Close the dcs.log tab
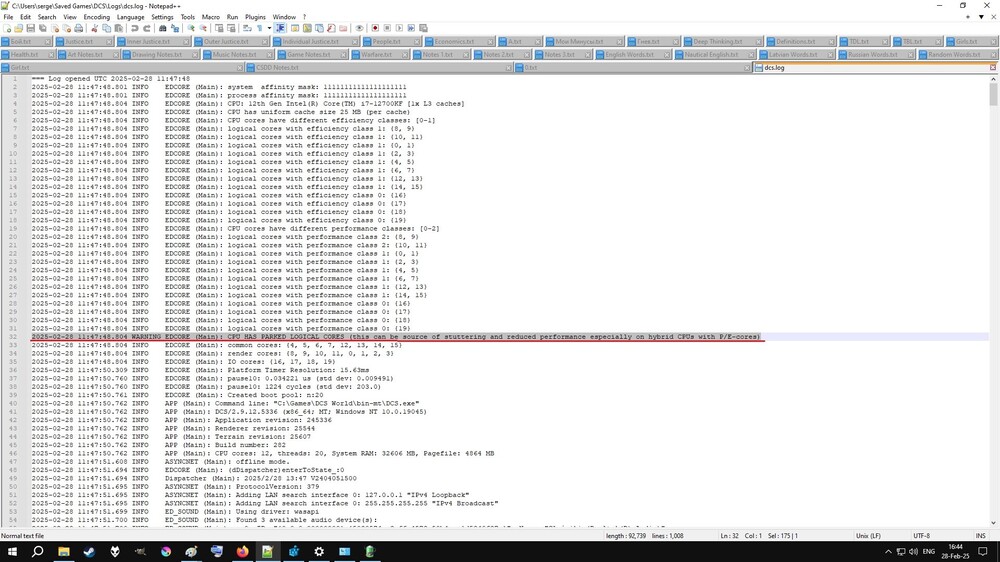1000x562 pixels. pyautogui.click(x=992, y=67)
